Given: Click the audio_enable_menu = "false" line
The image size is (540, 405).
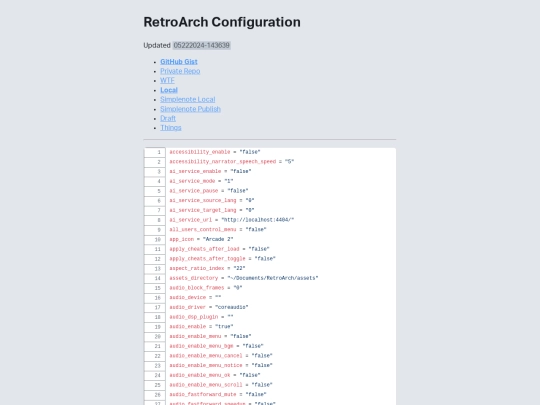Looking at the screenshot, I should (210, 336).
